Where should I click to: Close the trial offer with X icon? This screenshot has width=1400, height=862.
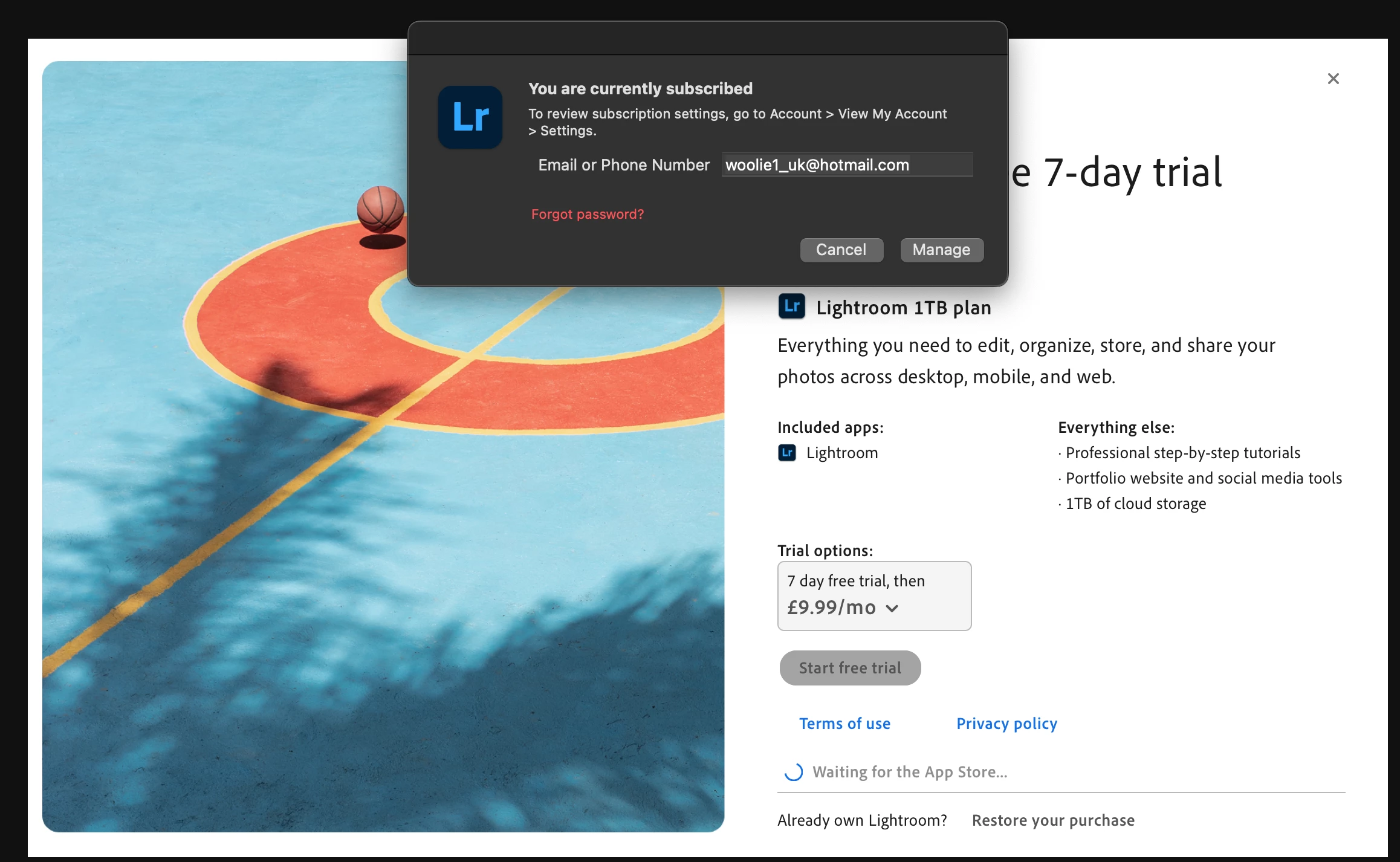click(1333, 79)
